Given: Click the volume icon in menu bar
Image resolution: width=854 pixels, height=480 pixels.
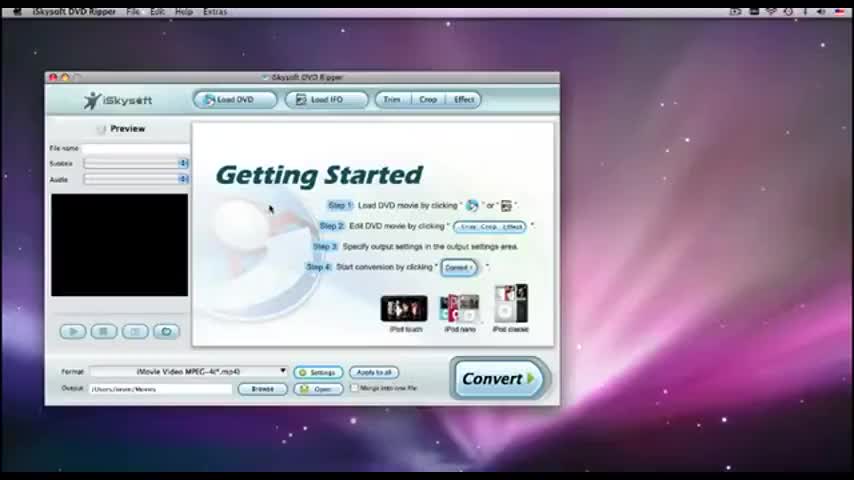Looking at the screenshot, I should [821, 11].
